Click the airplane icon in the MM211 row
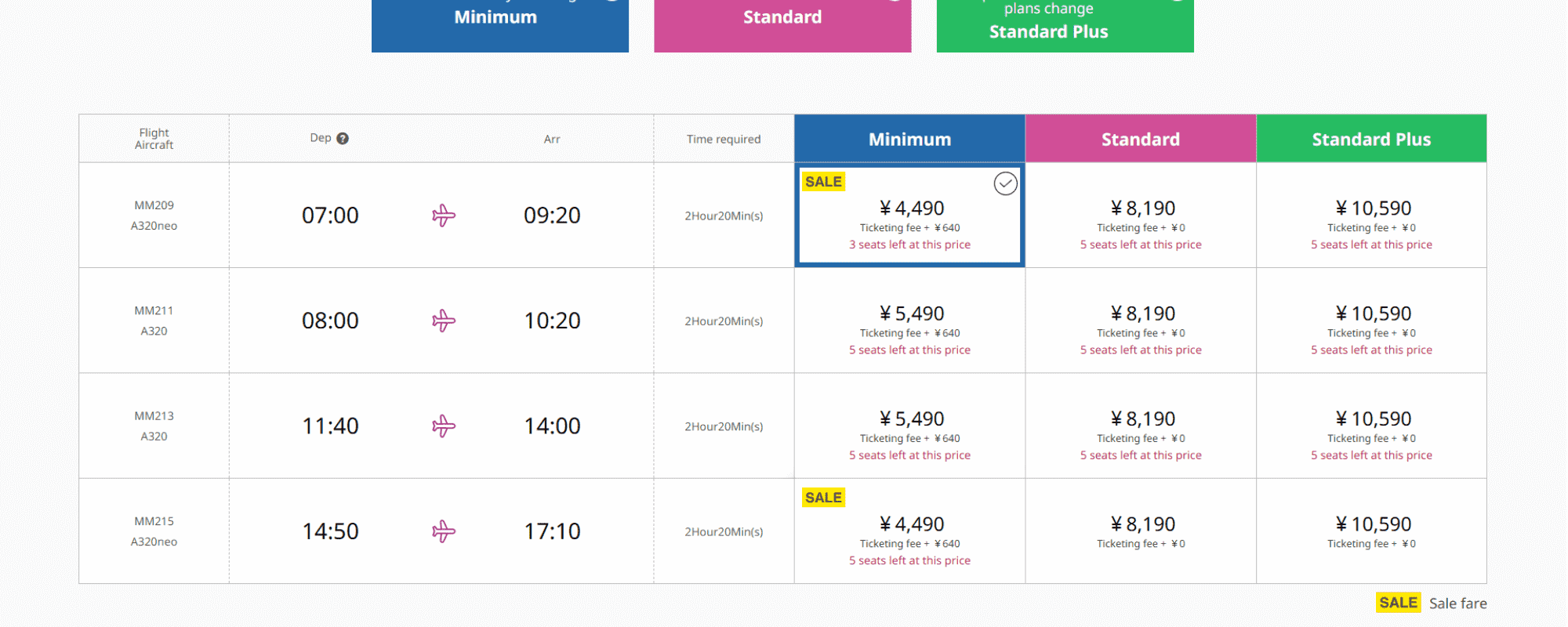Screen dimensions: 1568x627 pos(444,321)
